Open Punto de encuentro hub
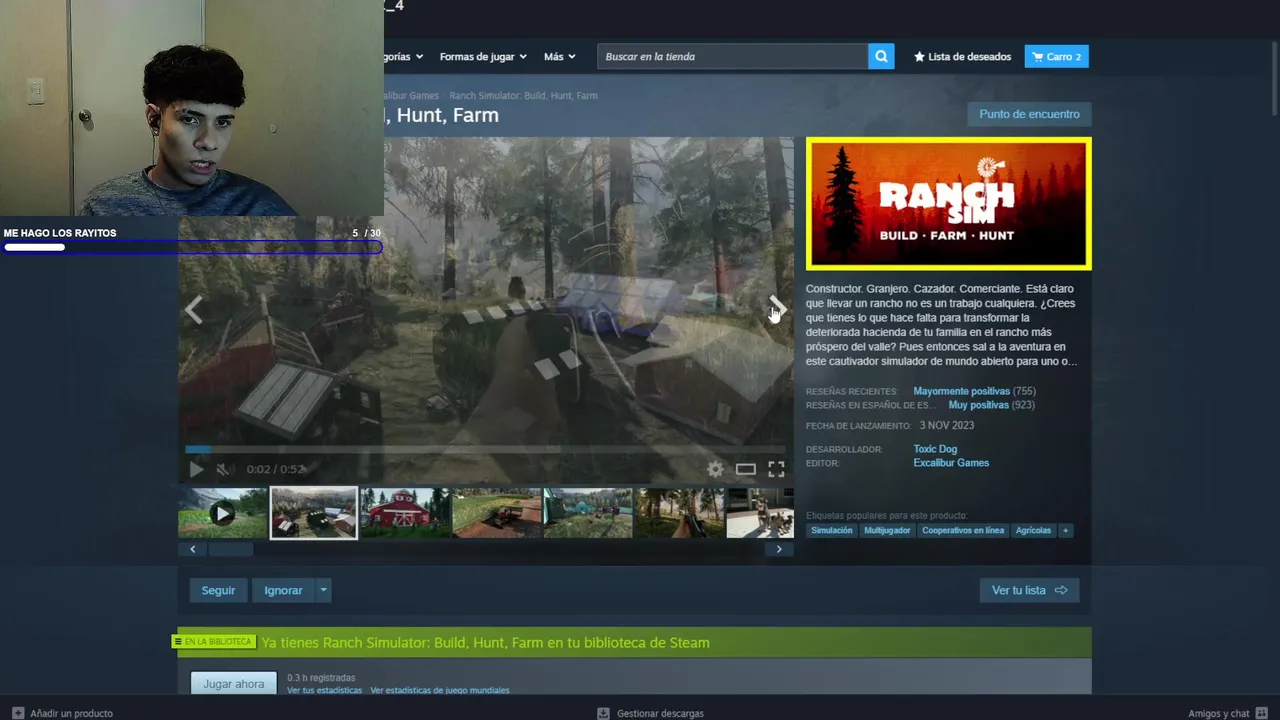The width and height of the screenshot is (1280, 720). (x=1029, y=114)
